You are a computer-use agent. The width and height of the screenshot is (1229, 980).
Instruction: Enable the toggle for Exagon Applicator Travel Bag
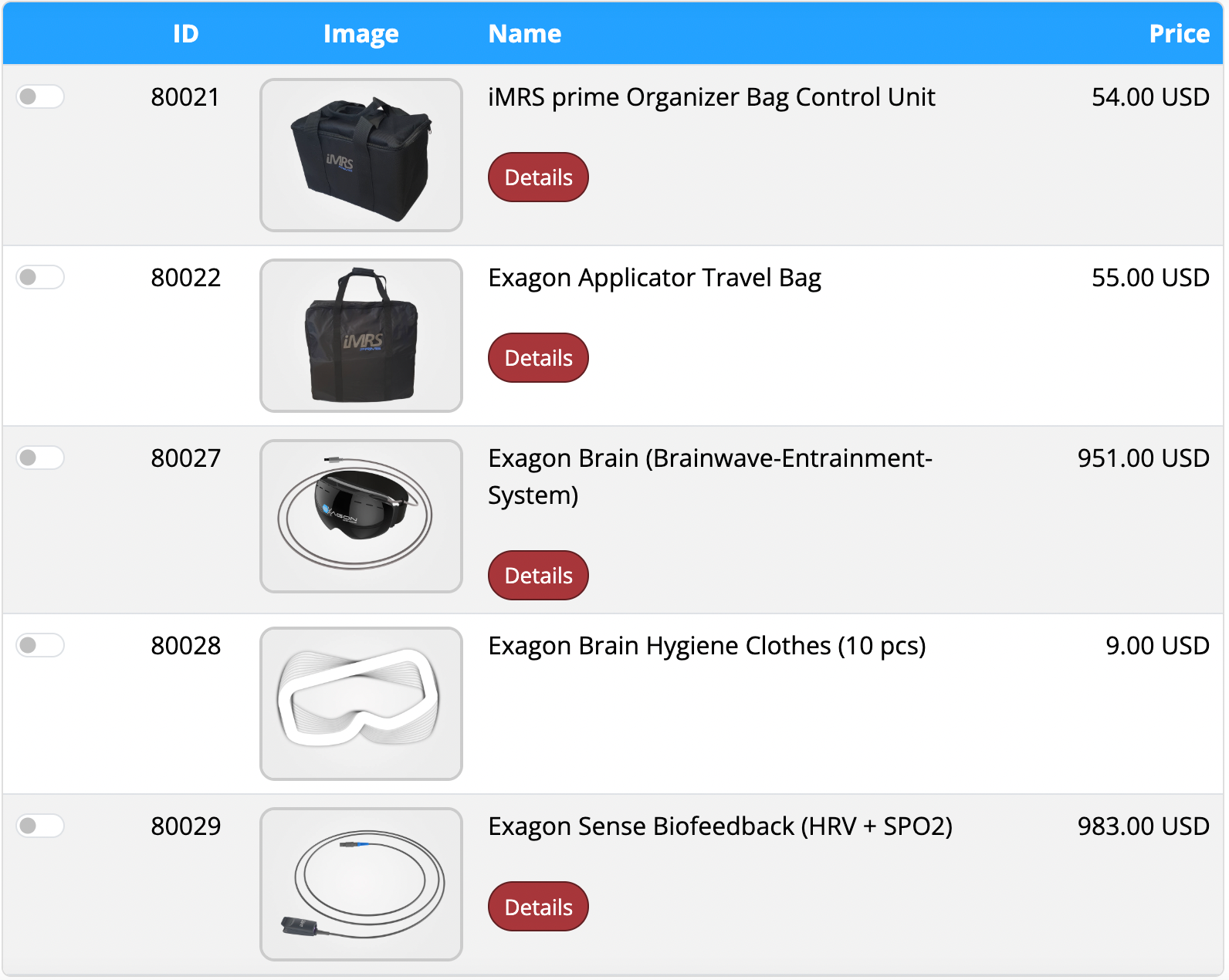[39, 277]
